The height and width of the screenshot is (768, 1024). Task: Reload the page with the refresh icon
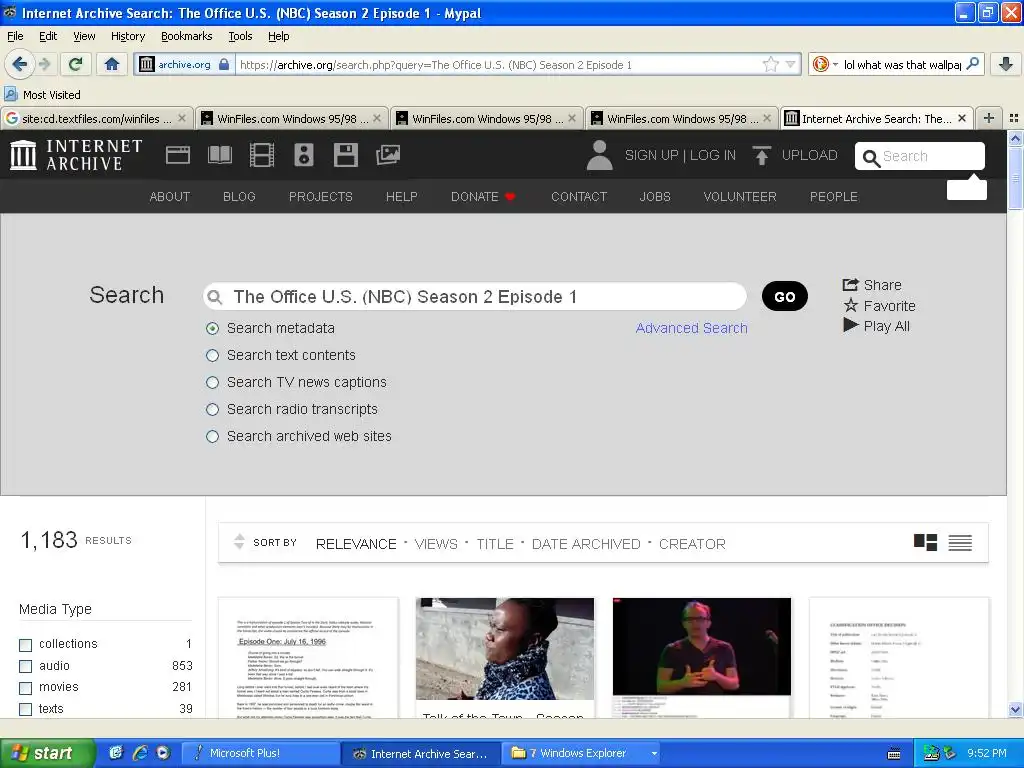pos(75,64)
